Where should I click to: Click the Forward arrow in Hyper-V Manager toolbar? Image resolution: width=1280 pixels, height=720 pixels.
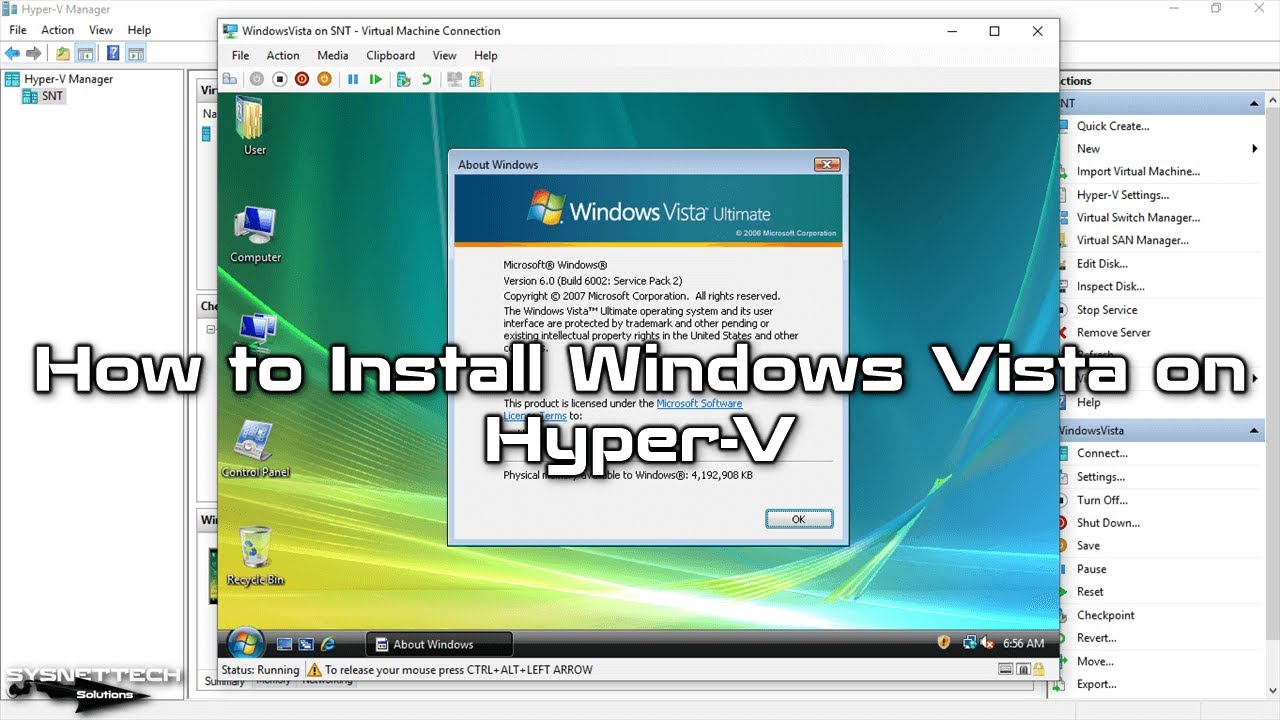34,53
